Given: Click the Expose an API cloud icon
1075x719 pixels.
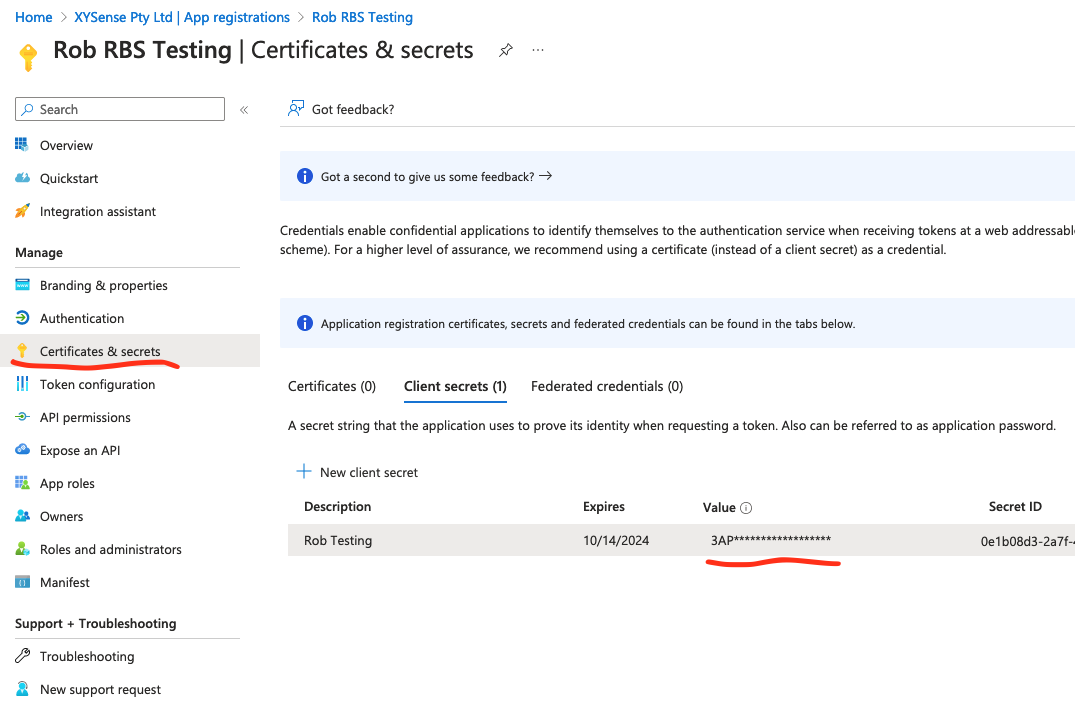Looking at the screenshot, I should click(x=22, y=450).
